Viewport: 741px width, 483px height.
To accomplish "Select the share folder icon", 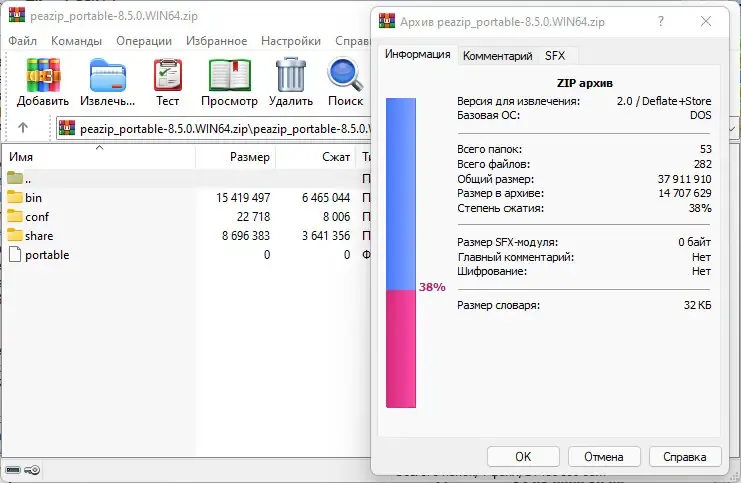I will click(x=15, y=234).
